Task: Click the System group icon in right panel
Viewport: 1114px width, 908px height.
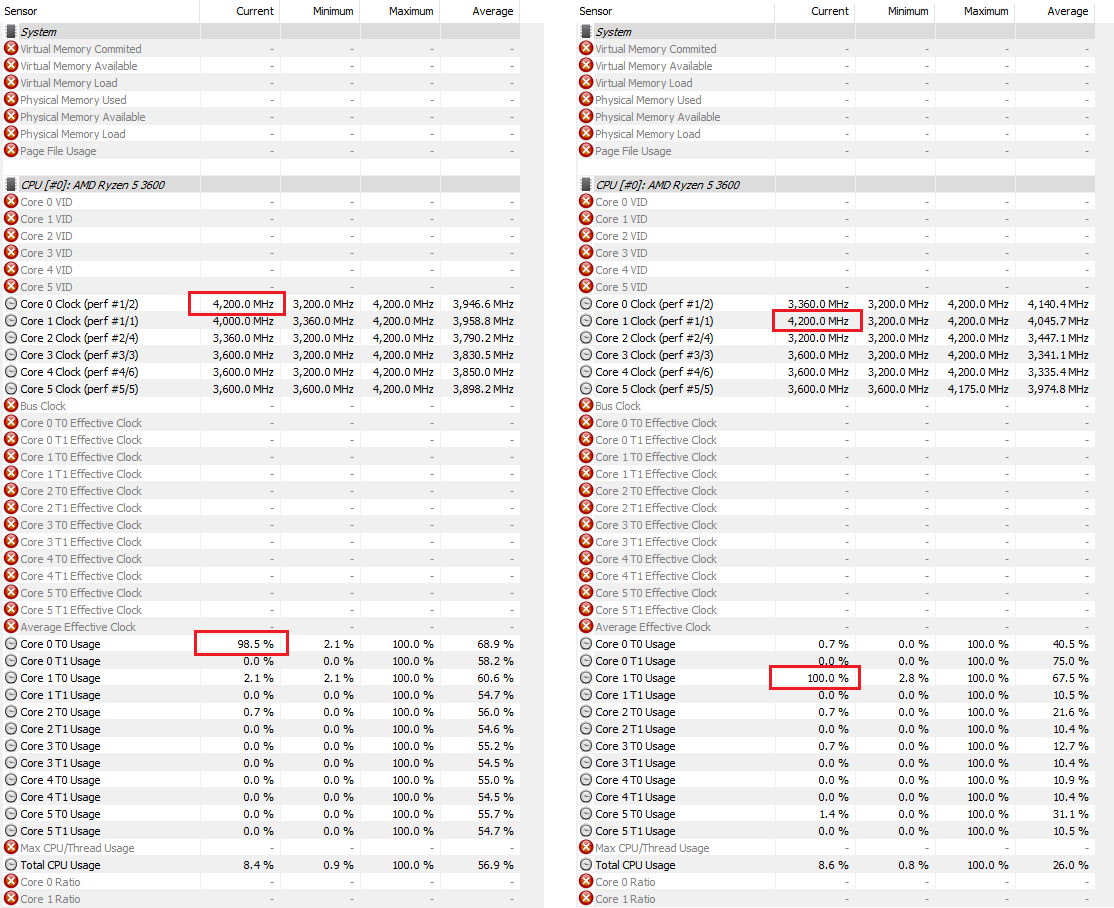Action: (x=586, y=32)
